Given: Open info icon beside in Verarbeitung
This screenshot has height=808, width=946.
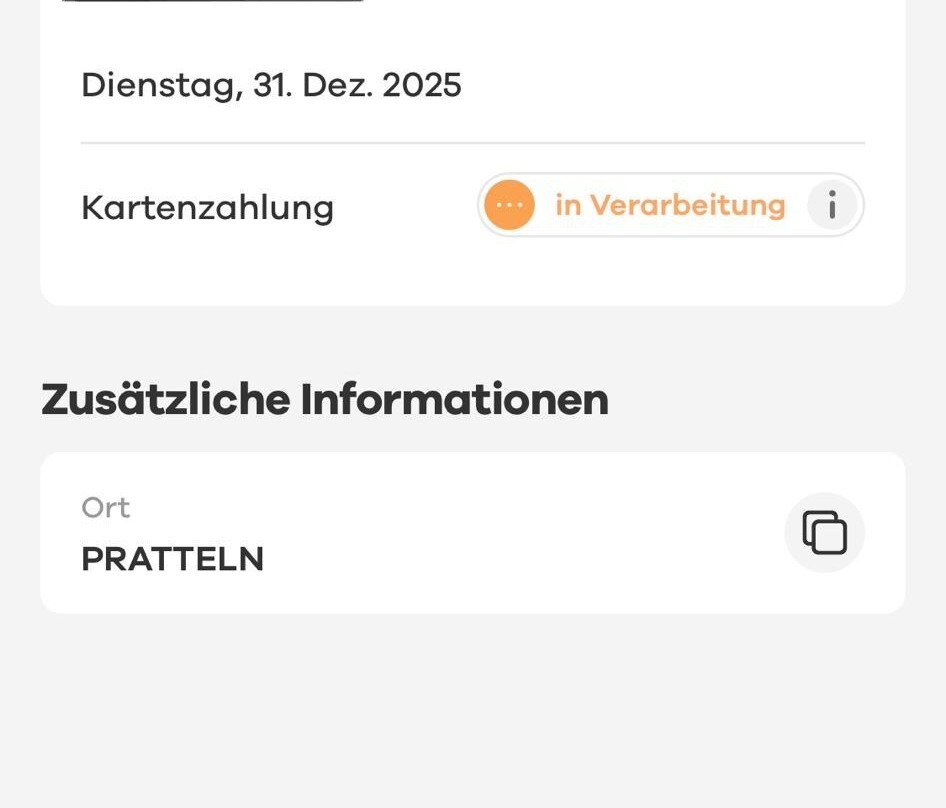Looking at the screenshot, I should pyautogui.click(x=832, y=206).
